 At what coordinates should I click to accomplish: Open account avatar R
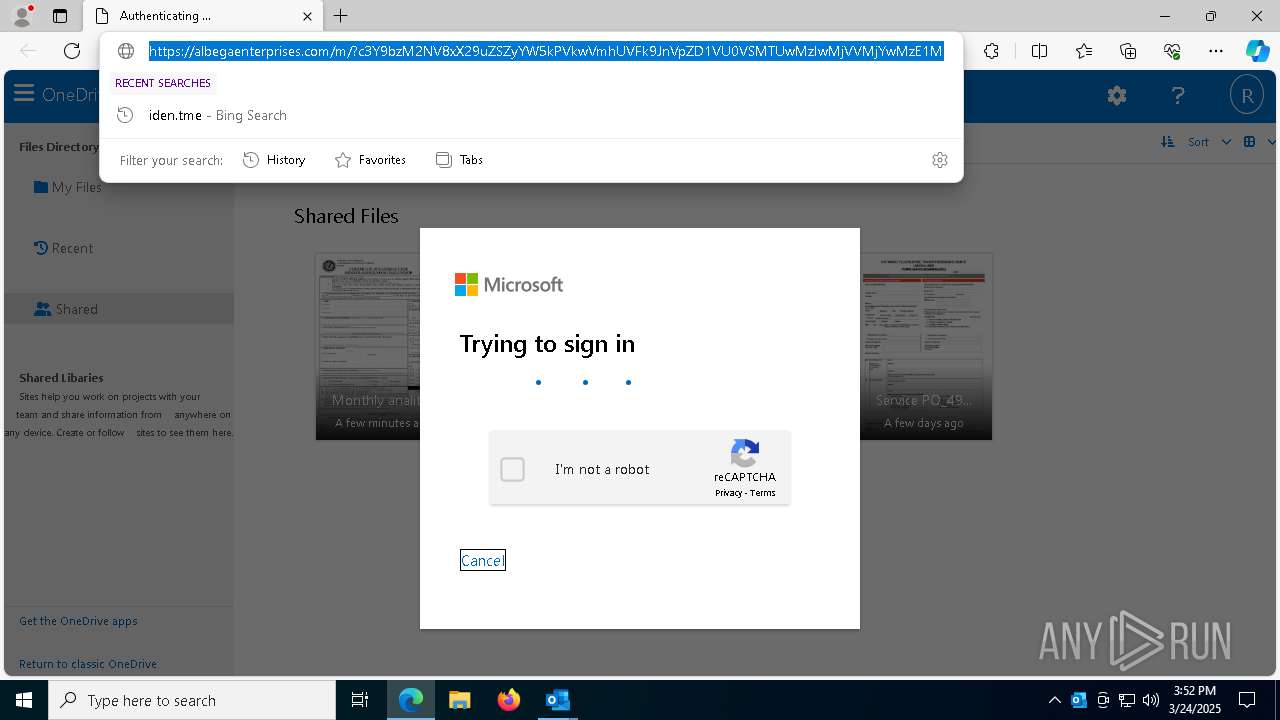point(1247,96)
